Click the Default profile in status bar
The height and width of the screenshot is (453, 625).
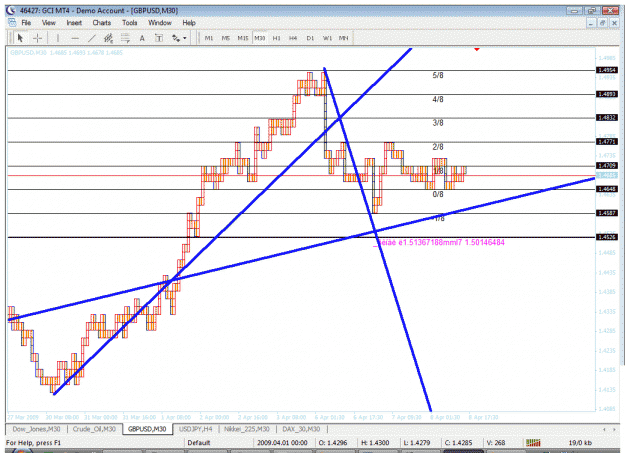click(199, 443)
